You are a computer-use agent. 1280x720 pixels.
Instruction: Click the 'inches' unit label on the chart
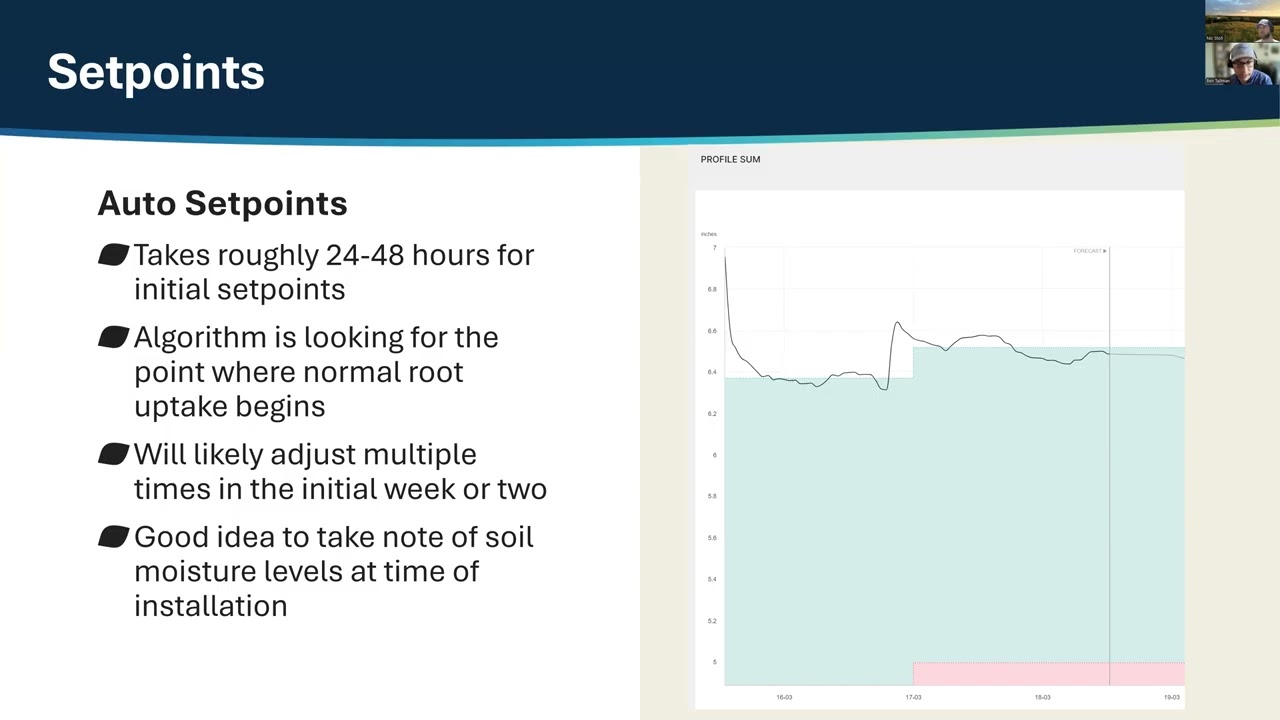click(x=709, y=234)
